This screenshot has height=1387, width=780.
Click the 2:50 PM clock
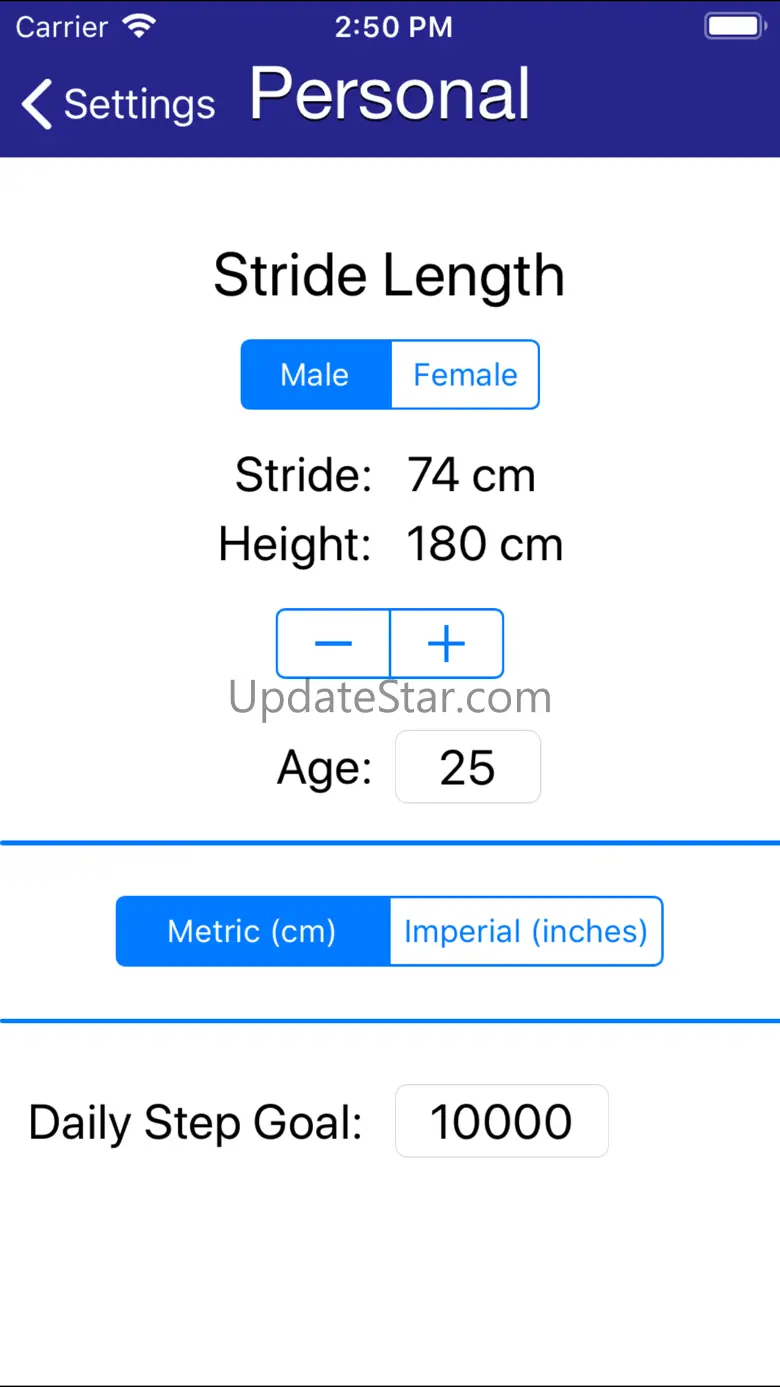pyautogui.click(x=393, y=27)
